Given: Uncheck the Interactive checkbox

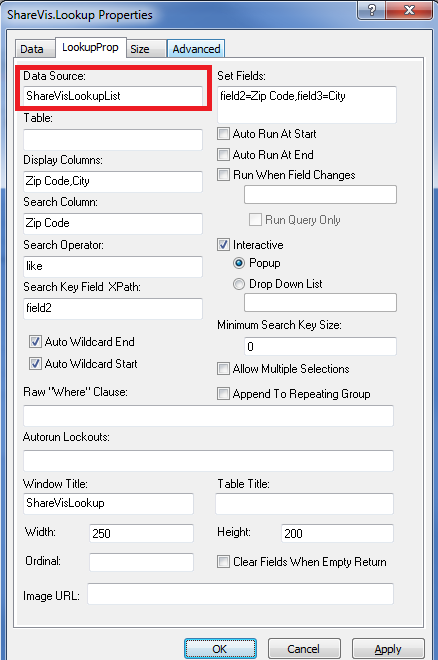Looking at the screenshot, I should click(223, 245).
